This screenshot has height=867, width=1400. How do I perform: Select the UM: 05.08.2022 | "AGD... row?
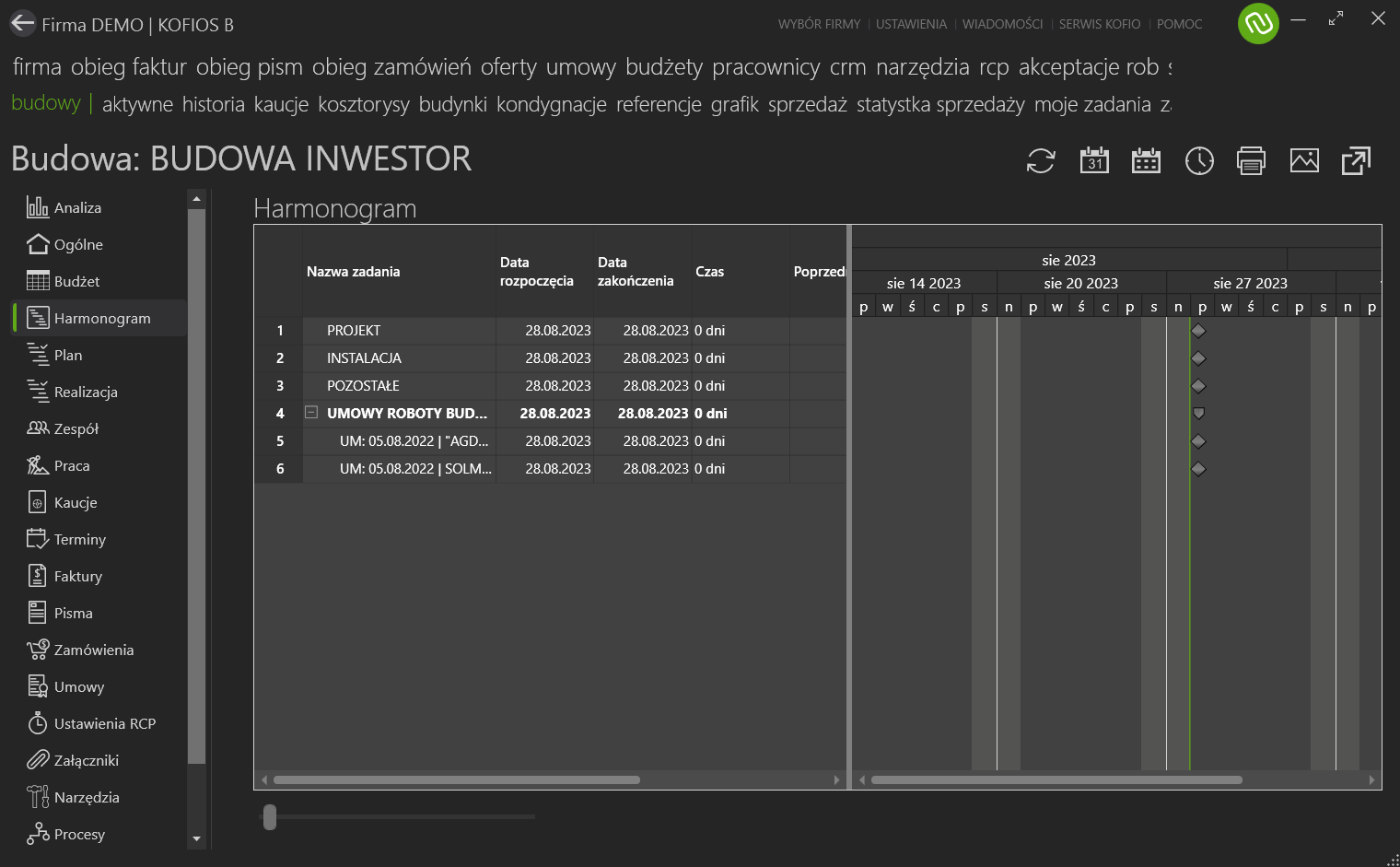[x=550, y=441]
